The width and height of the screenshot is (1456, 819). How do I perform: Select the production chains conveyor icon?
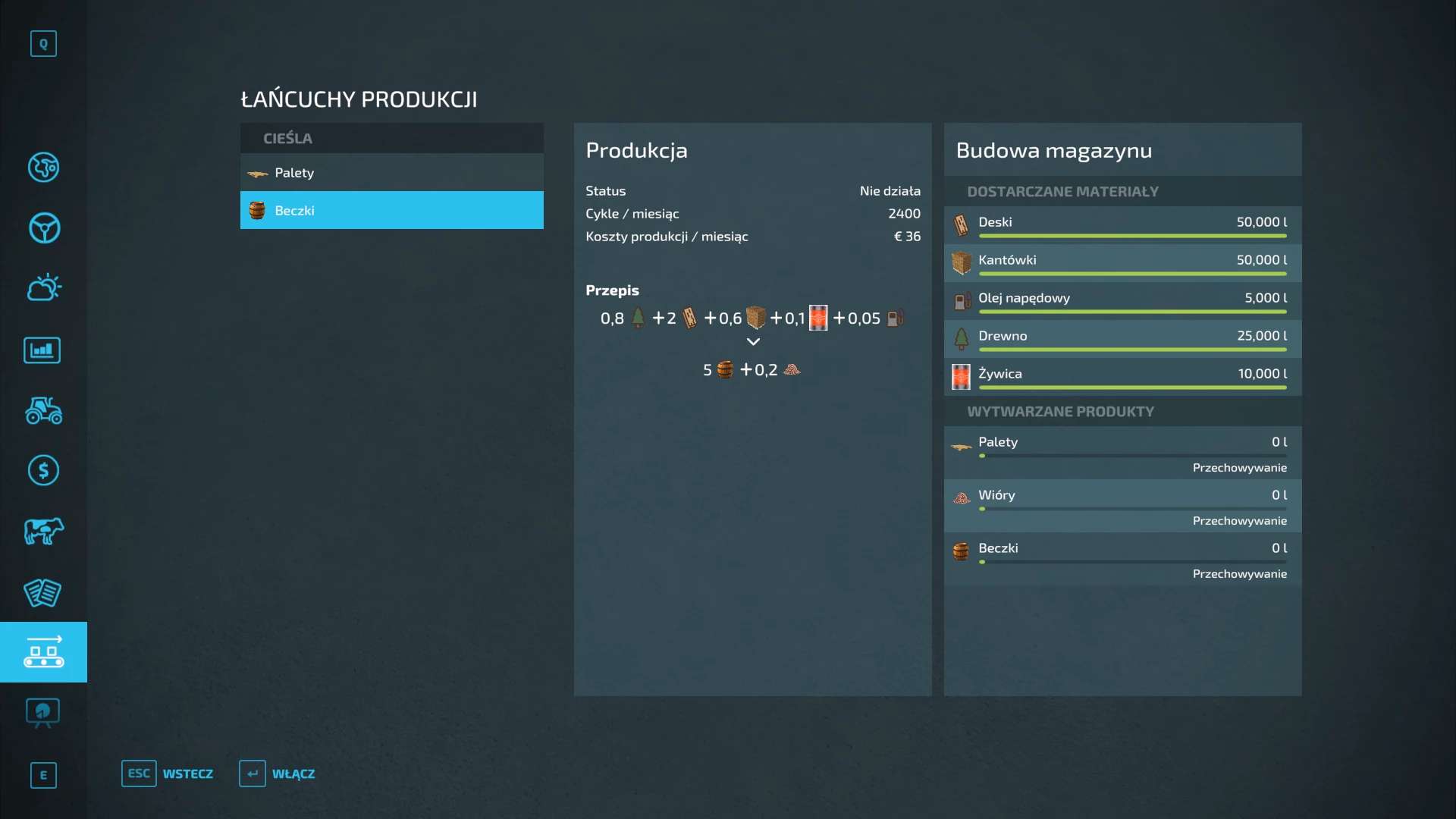43,652
